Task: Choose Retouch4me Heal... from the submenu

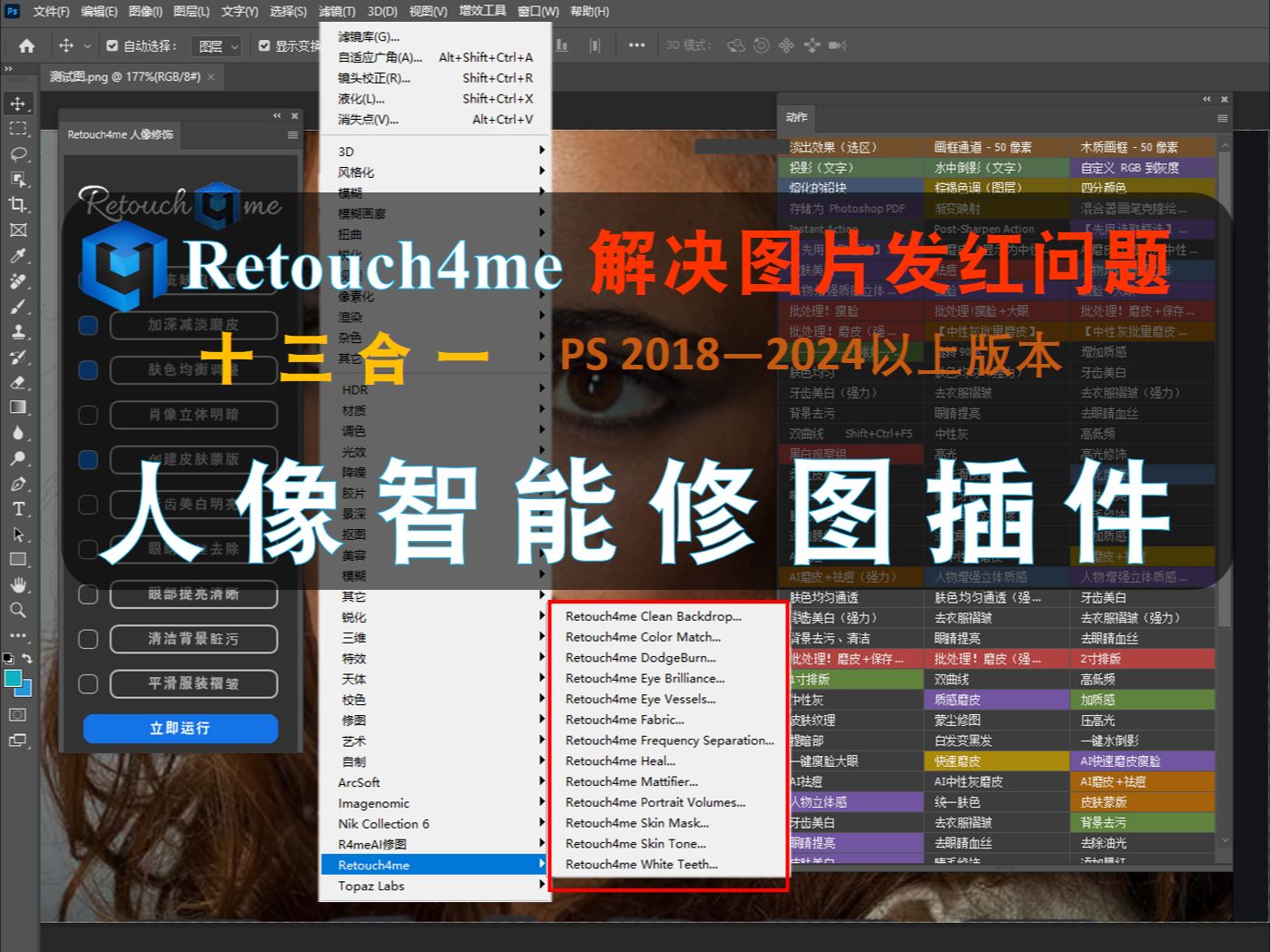Action: click(669, 761)
